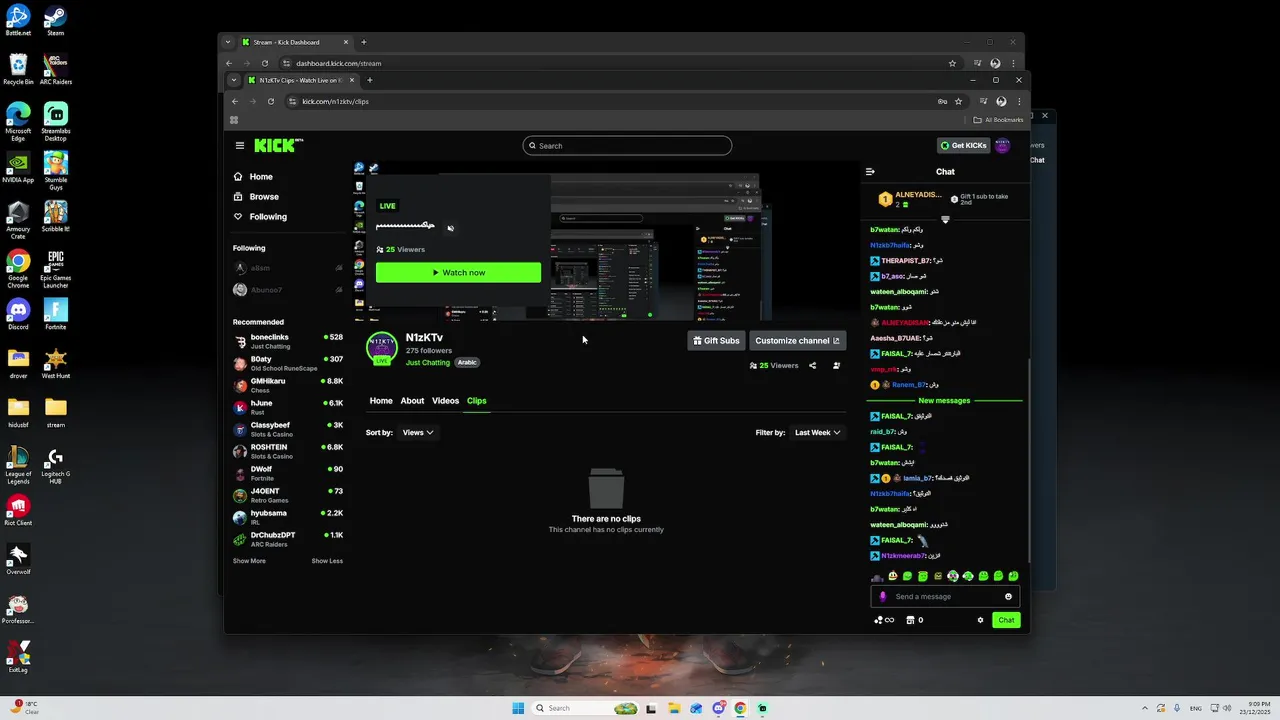Click the microphone icon in the message field
The height and width of the screenshot is (720, 1280).
coord(882,597)
